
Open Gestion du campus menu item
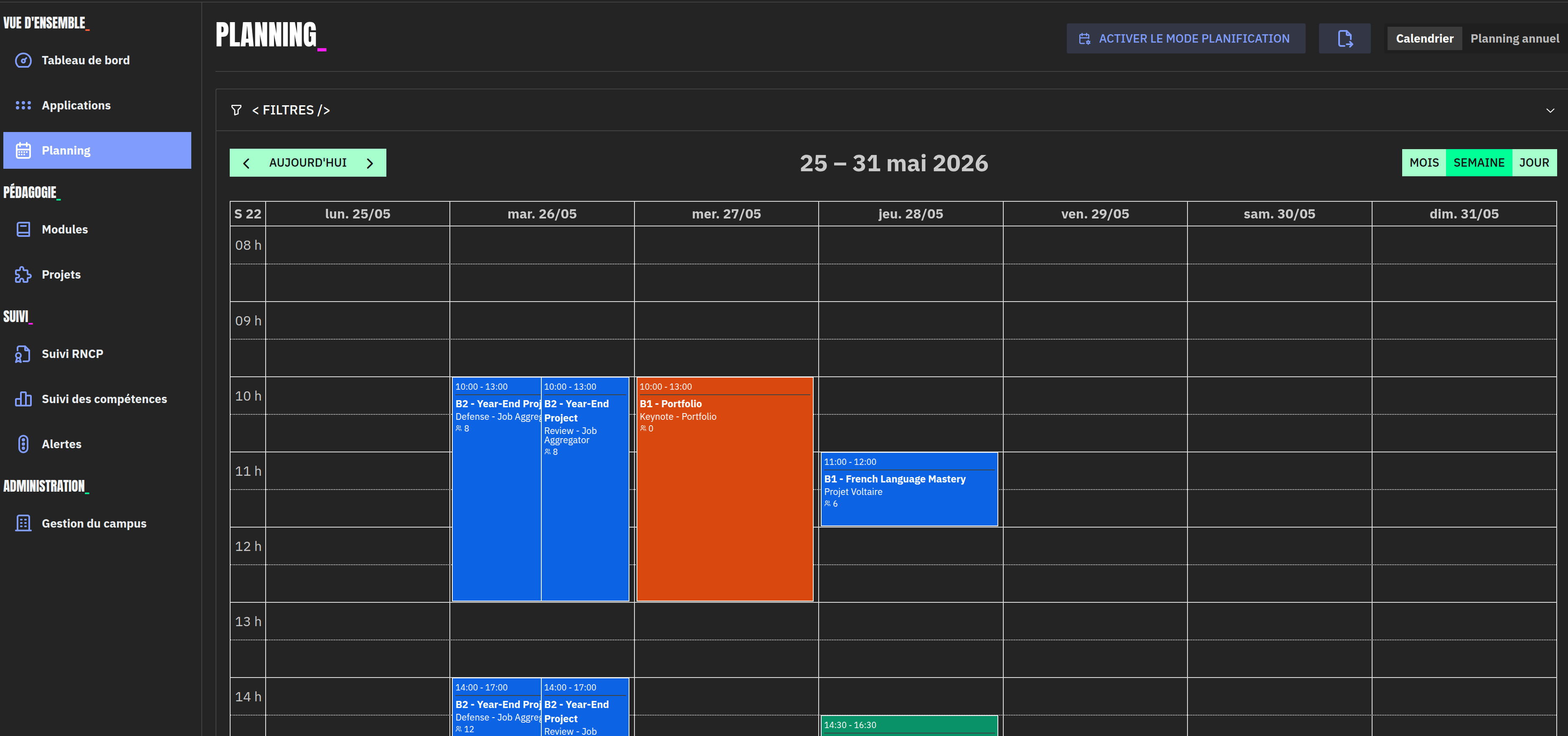pyautogui.click(x=97, y=523)
